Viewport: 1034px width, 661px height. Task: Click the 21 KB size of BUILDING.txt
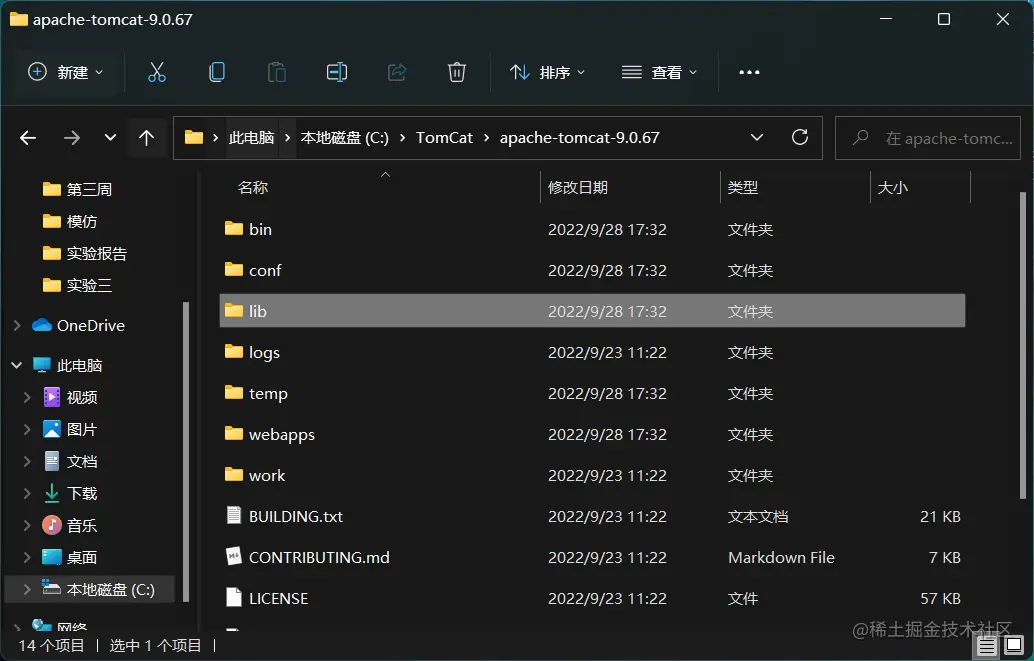[x=940, y=516]
